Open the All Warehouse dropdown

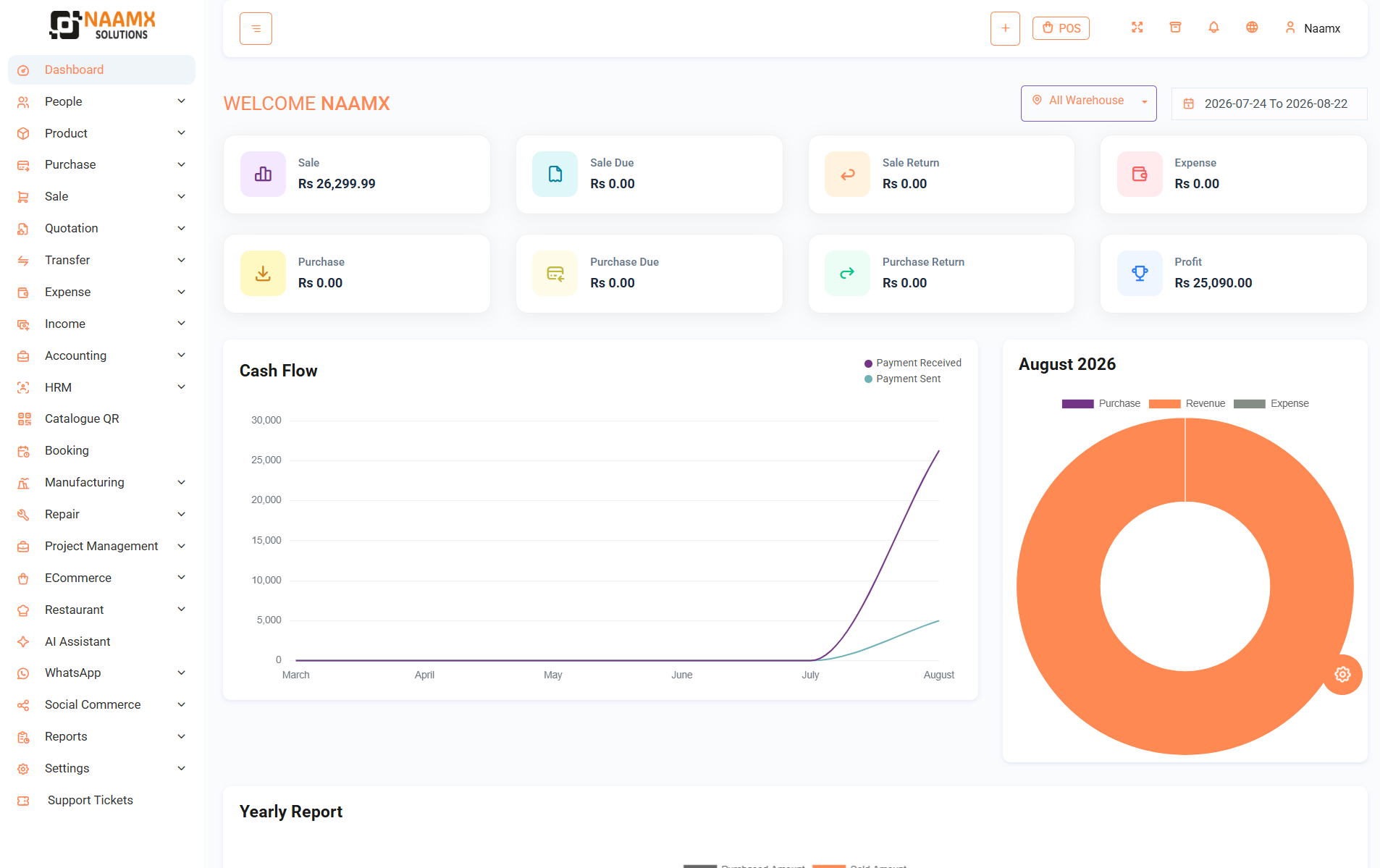click(x=1088, y=104)
